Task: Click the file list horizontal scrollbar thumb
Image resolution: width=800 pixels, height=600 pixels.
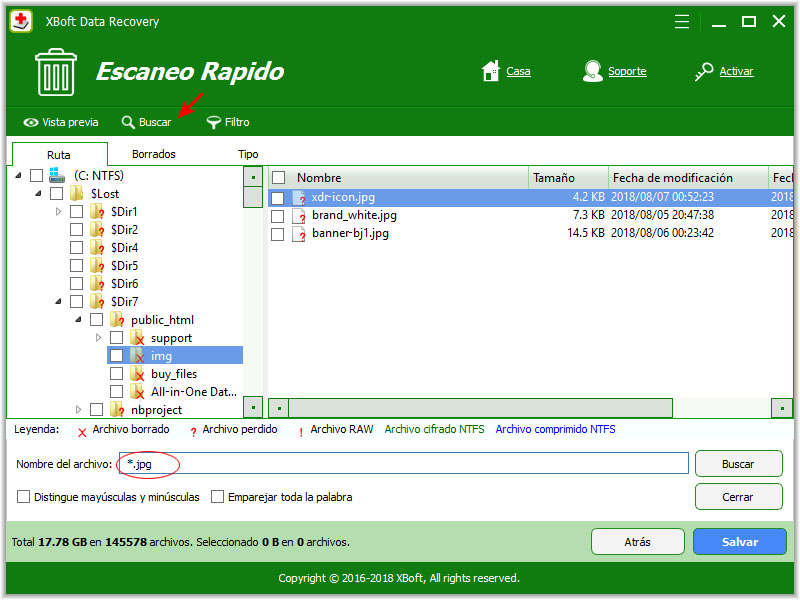Action: click(x=480, y=408)
